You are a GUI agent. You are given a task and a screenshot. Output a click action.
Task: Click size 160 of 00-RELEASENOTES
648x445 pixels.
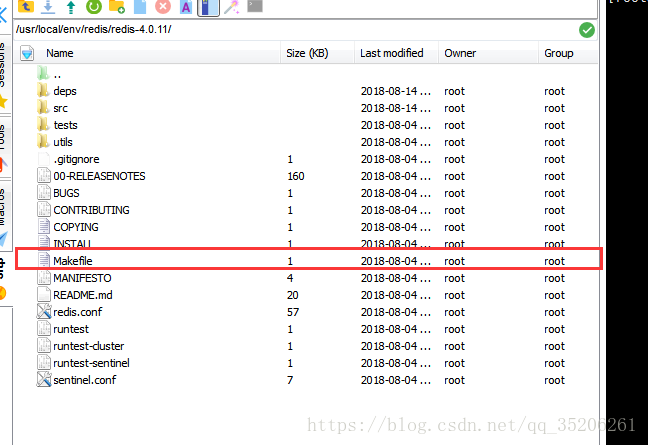pos(296,176)
